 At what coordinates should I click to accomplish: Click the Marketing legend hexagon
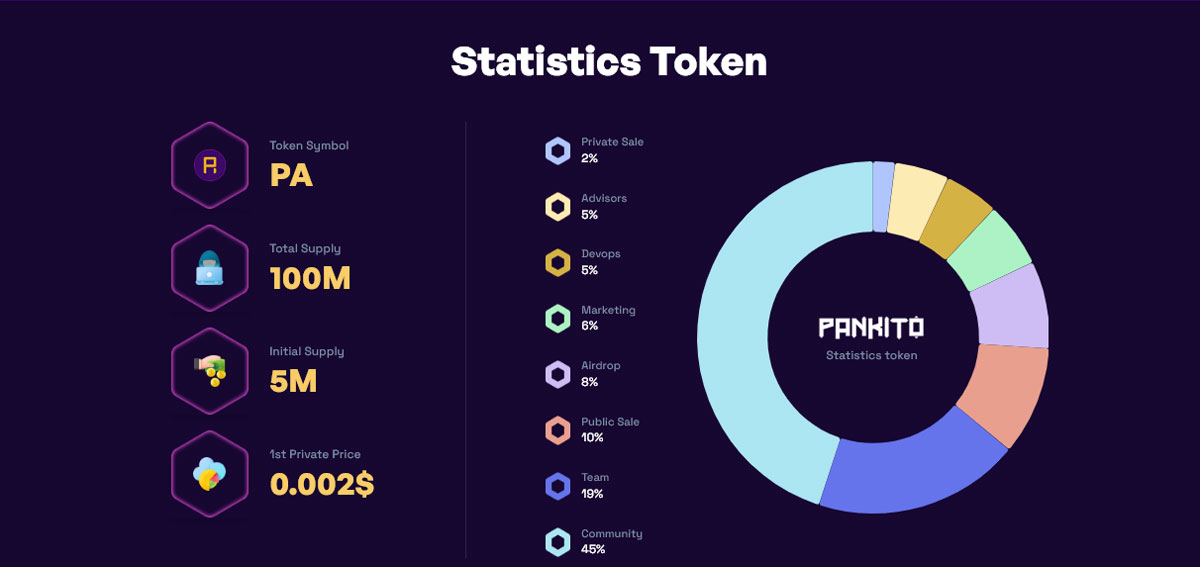click(557, 319)
